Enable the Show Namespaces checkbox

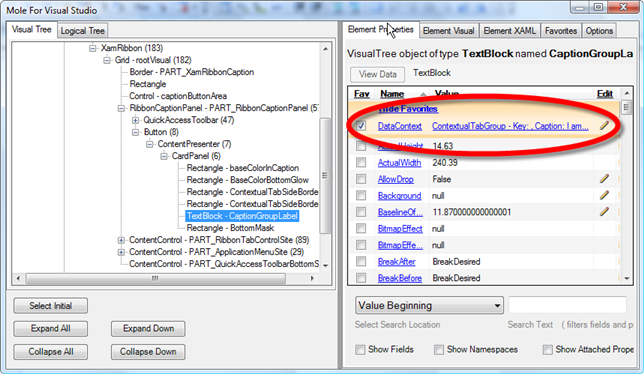tap(439, 349)
